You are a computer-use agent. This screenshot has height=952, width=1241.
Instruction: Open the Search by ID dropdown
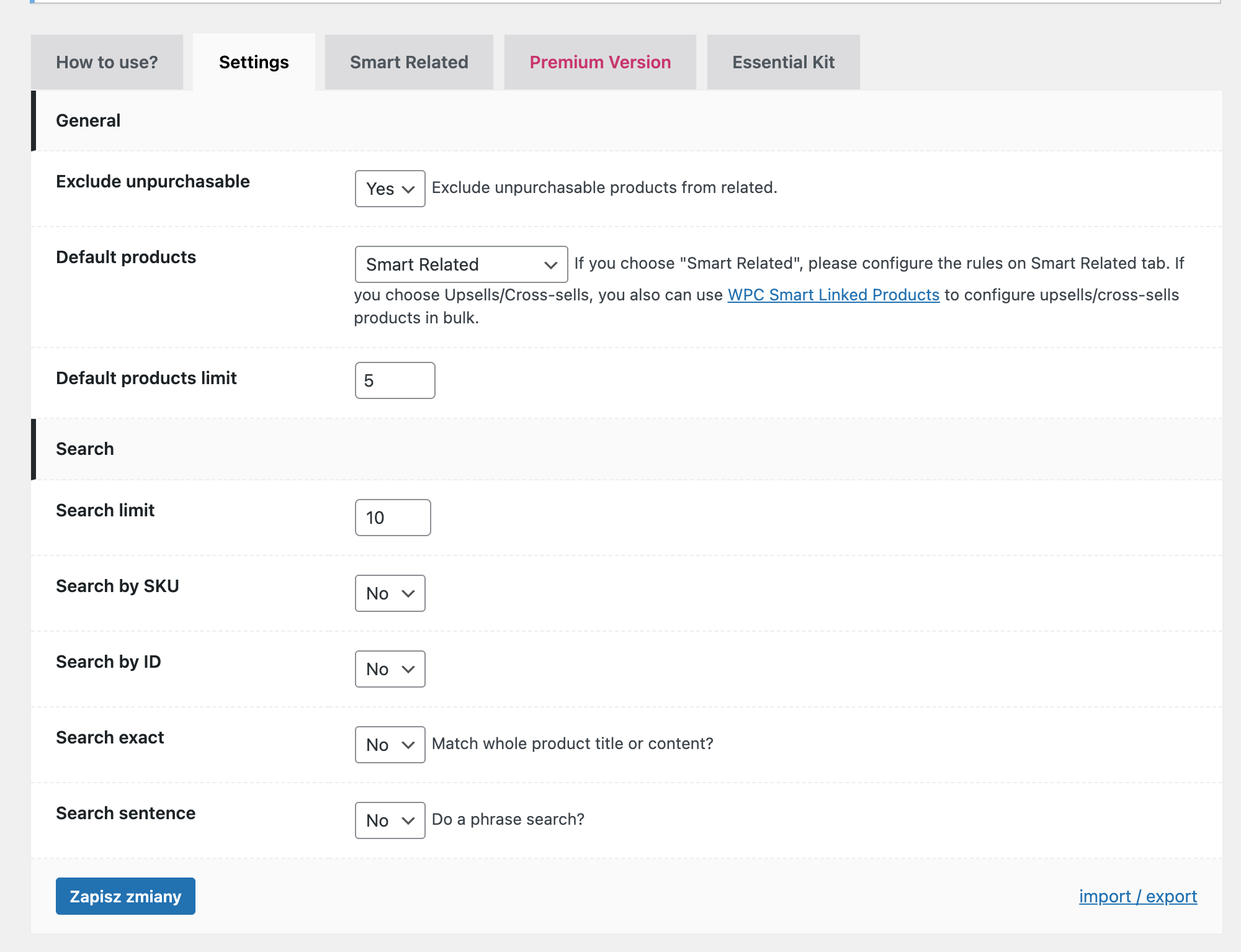pos(390,669)
